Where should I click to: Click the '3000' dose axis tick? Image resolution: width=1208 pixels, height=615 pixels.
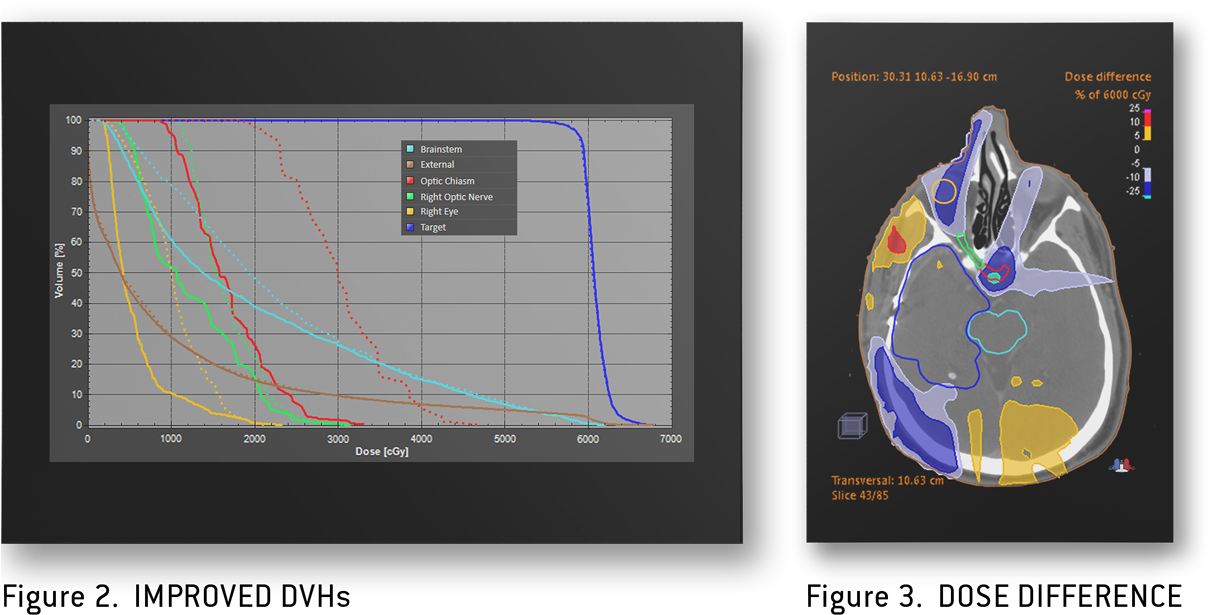[x=338, y=439]
